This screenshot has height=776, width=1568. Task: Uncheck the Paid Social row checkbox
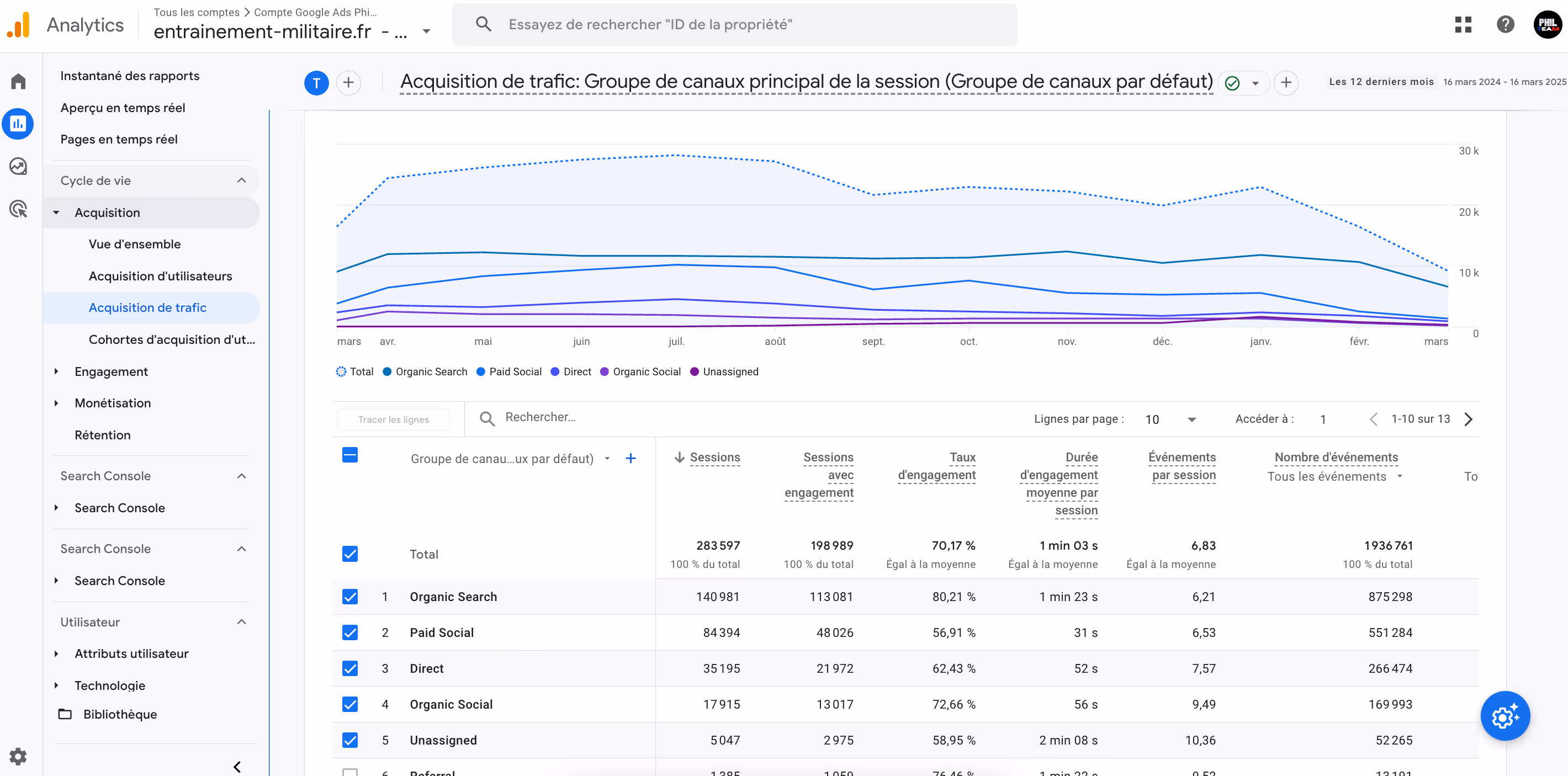[x=350, y=633]
